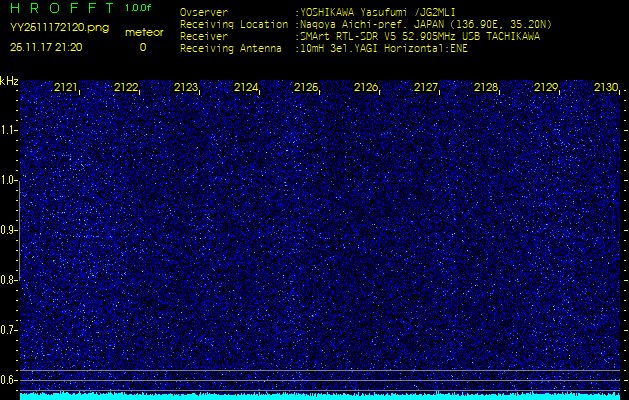The image size is (629, 400).
Task: Select the 2127 time marker
Action: tap(426, 88)
